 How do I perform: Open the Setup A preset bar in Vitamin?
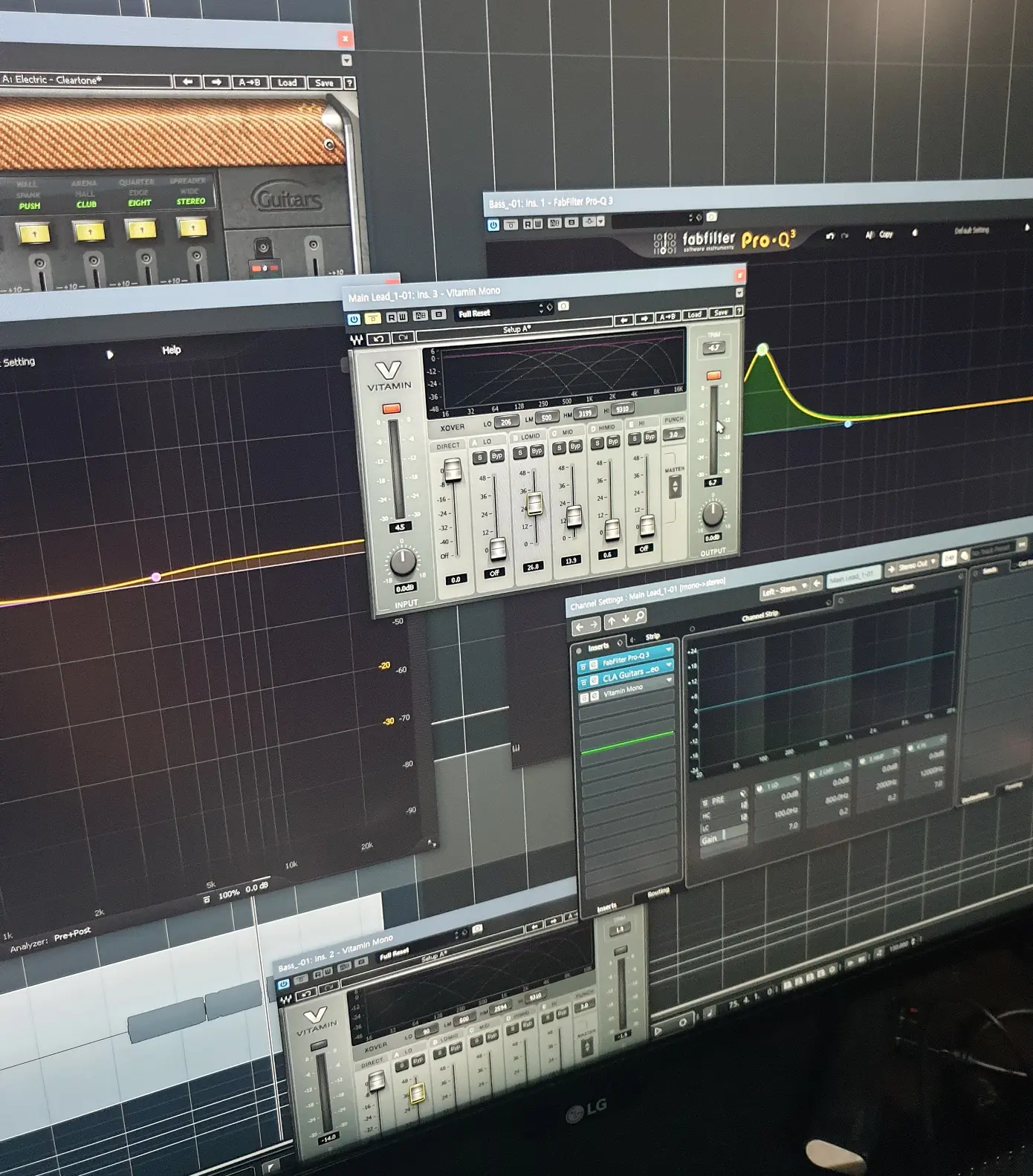516,330
